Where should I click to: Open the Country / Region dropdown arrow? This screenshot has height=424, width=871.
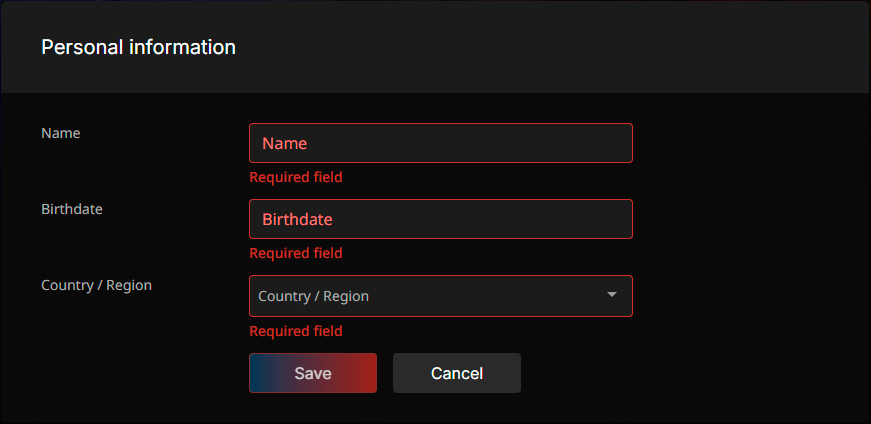pyautogui.click(x=612, y=295)
